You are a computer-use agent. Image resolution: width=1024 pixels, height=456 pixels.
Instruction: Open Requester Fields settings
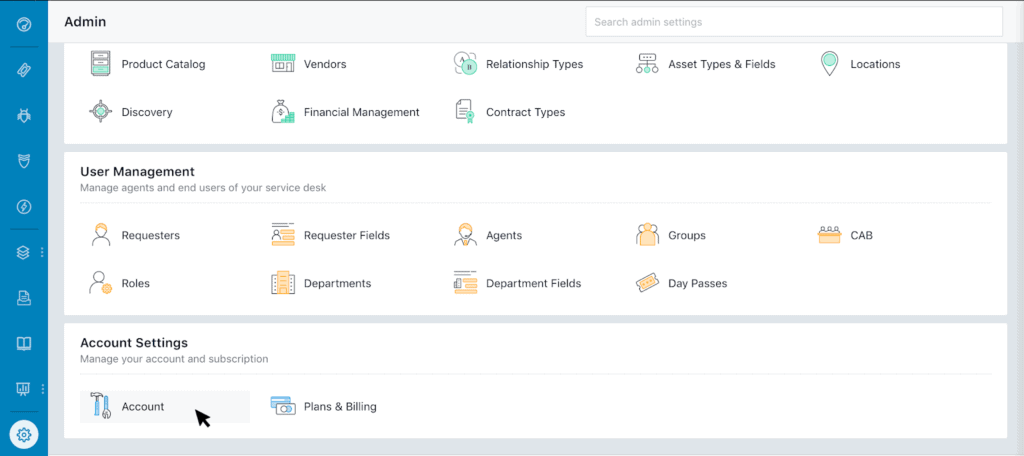(346, 236)
